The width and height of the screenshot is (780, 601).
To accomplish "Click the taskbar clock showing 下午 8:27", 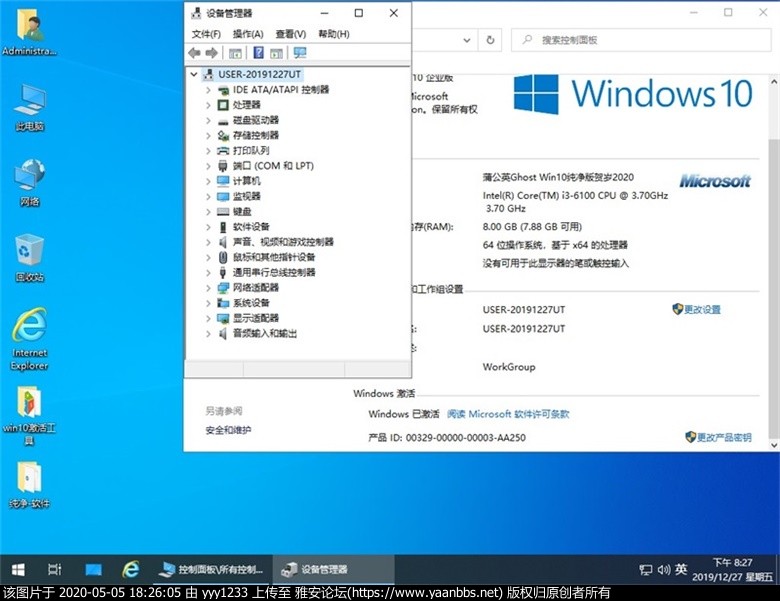I will point(732,570).
